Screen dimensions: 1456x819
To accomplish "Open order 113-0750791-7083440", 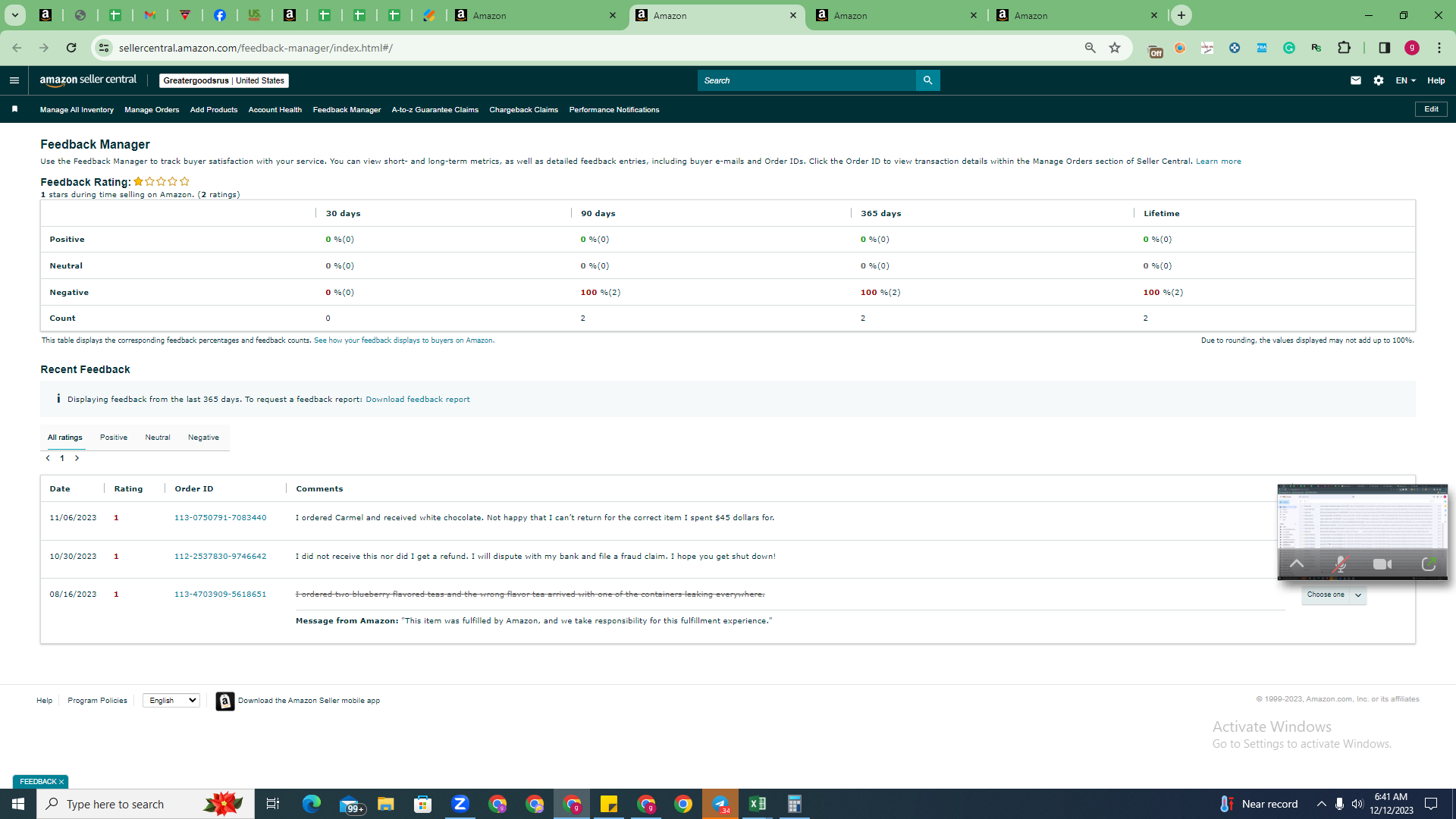I will (x=221, y=518).
